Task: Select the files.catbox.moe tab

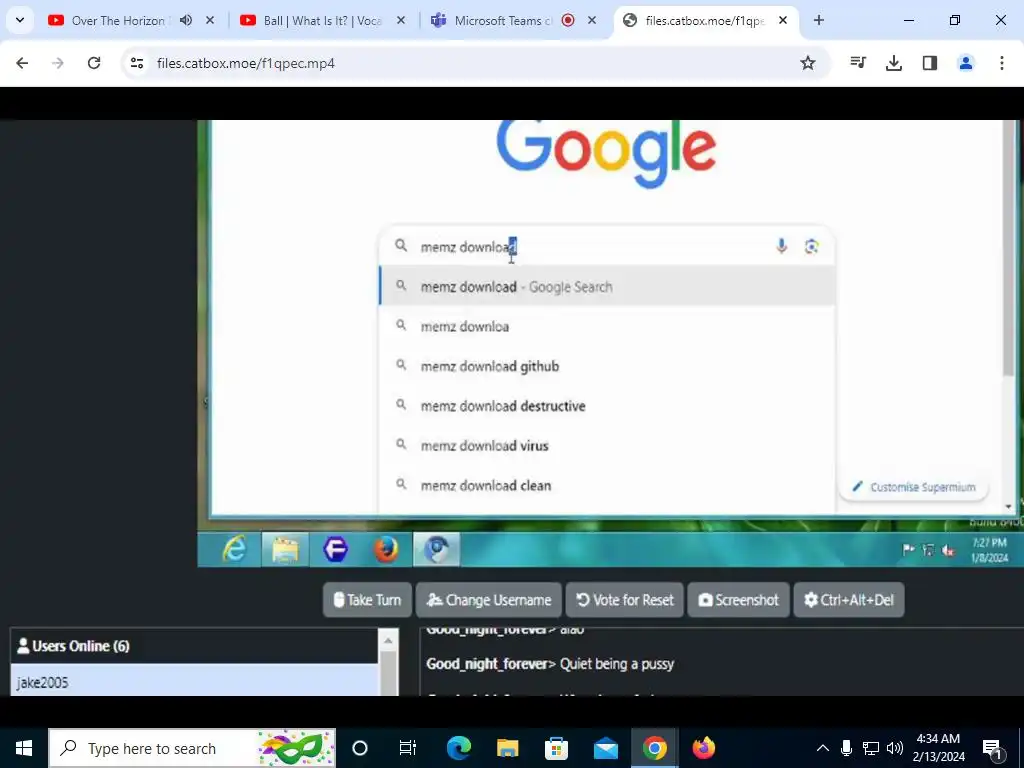Action: (705, 21)
